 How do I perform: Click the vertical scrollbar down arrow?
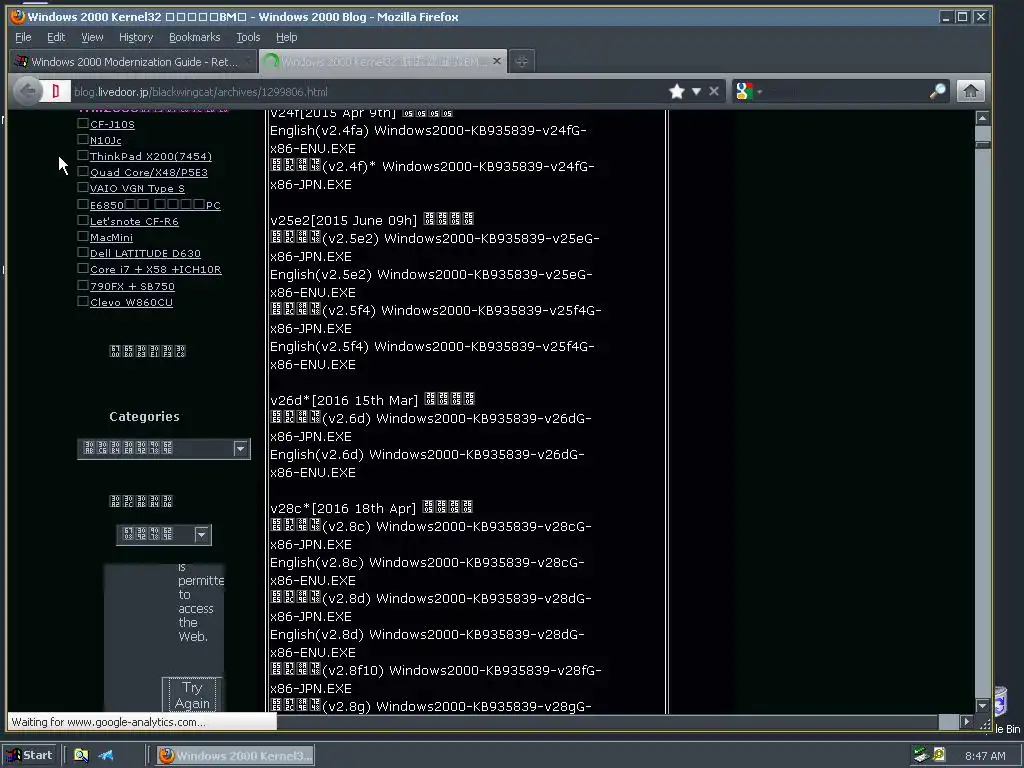click(x=982, y=706)
